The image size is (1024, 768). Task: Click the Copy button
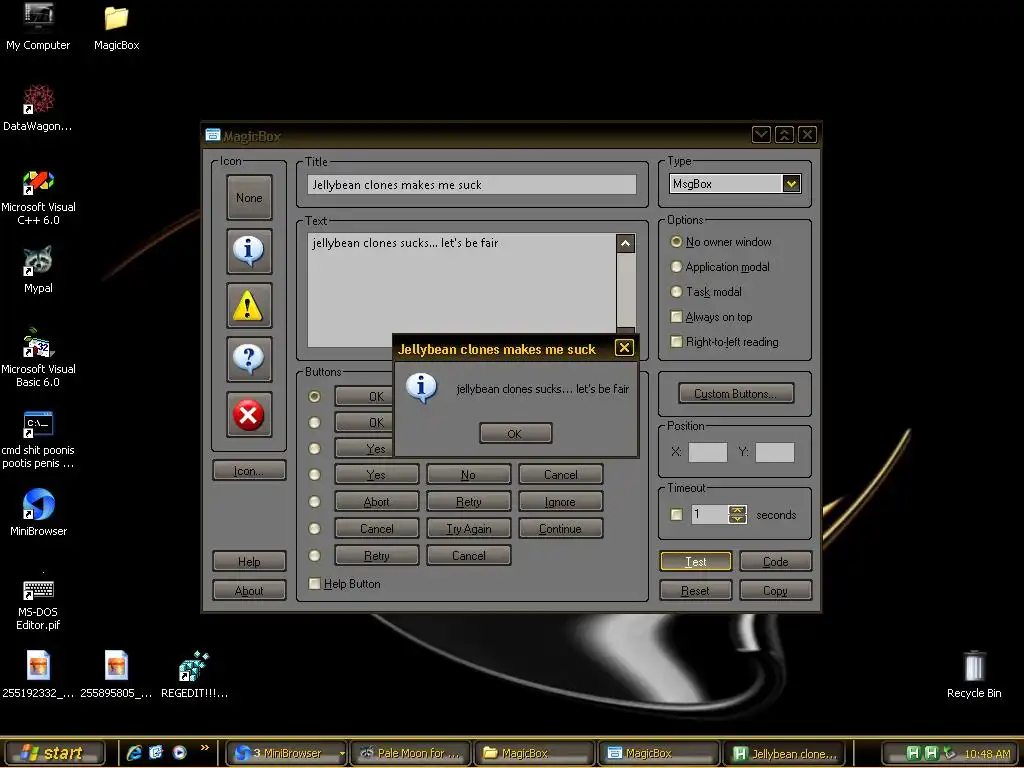click(775, 590)
